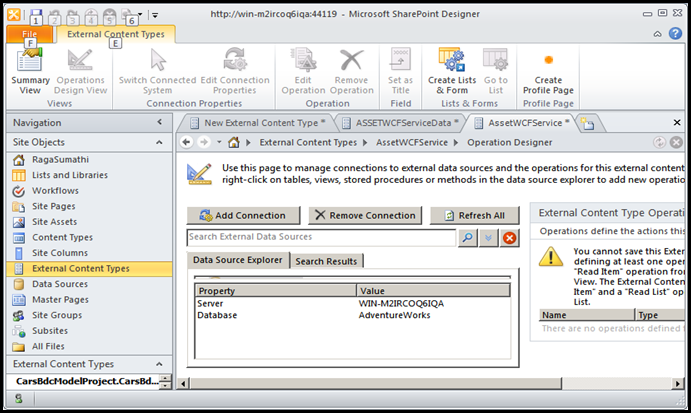Close current document tab with X

click(x=677, y=123)
